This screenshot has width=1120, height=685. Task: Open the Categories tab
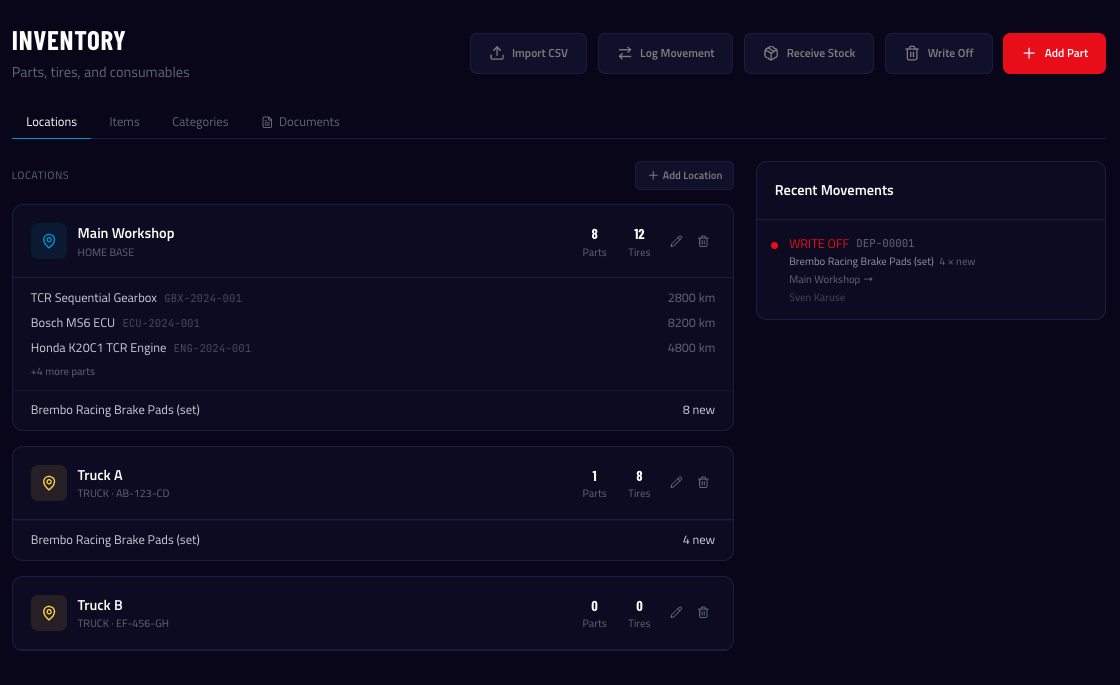pos(200,122)
